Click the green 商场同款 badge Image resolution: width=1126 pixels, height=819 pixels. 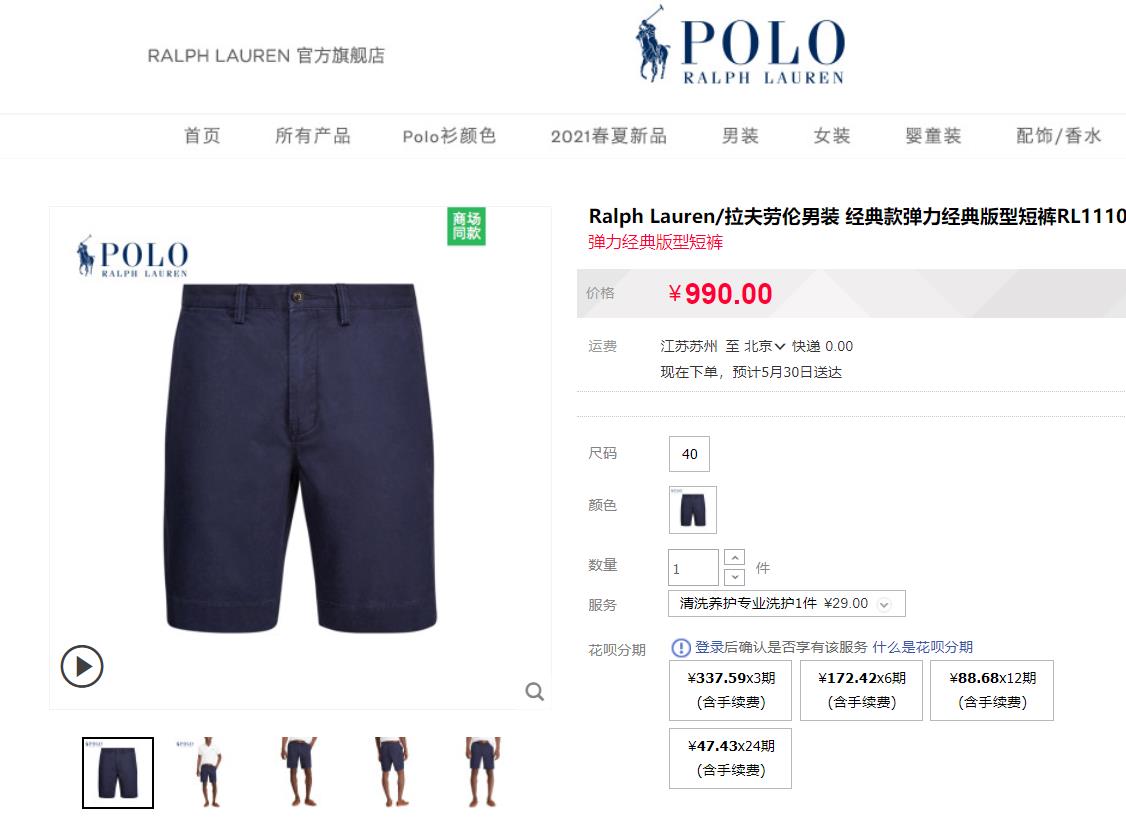[466, 226]
